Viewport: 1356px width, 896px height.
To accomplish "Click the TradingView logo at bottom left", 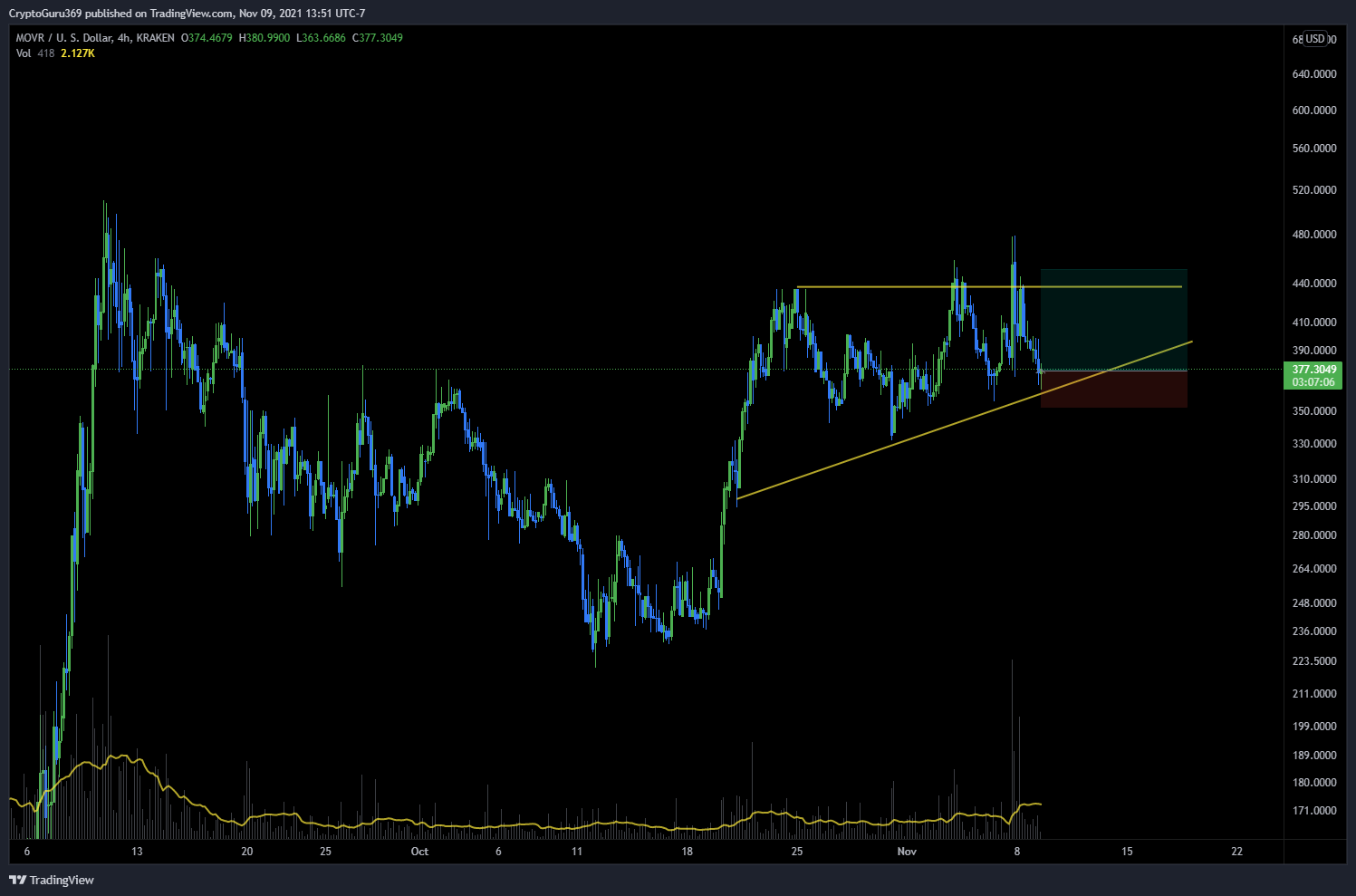I will [x=52, y=880].
